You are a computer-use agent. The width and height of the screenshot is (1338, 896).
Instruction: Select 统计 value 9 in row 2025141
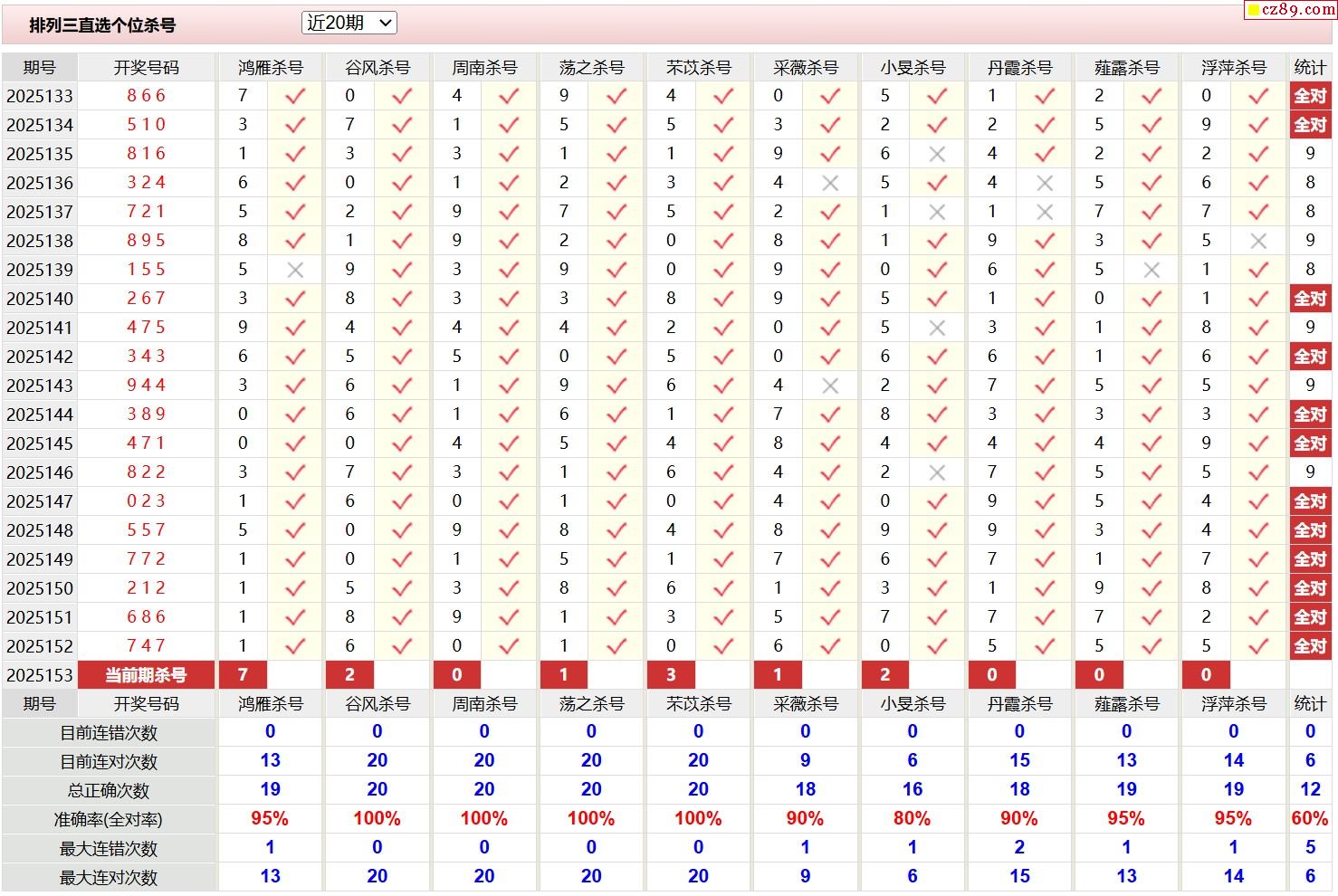(x=1310, y=328)
